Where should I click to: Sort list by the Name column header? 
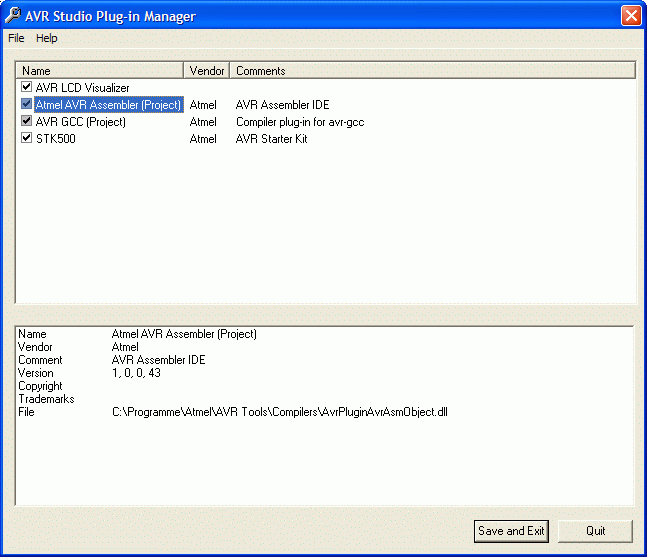tap(99, 71)
